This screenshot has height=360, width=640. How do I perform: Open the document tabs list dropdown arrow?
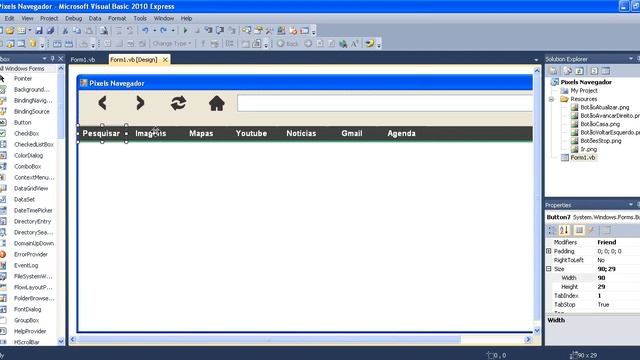(x=536, y=60)
